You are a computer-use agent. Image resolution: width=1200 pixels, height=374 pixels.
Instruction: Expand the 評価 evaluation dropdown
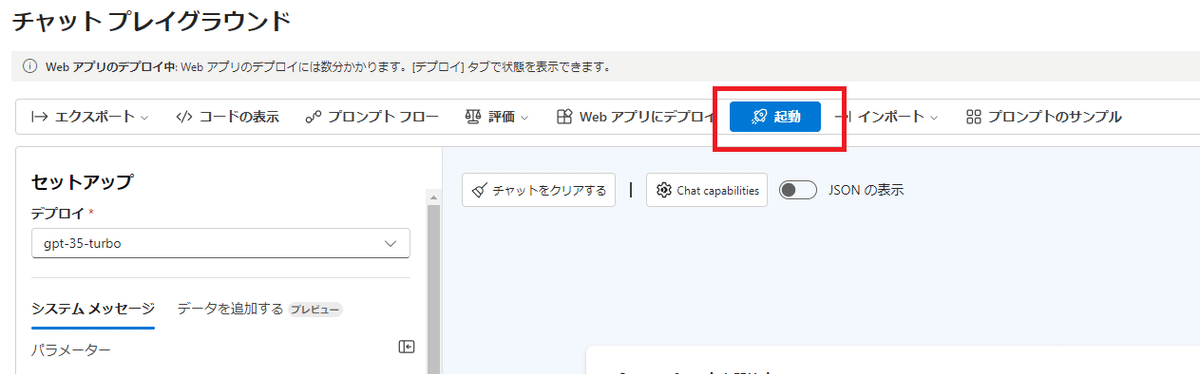497,117
